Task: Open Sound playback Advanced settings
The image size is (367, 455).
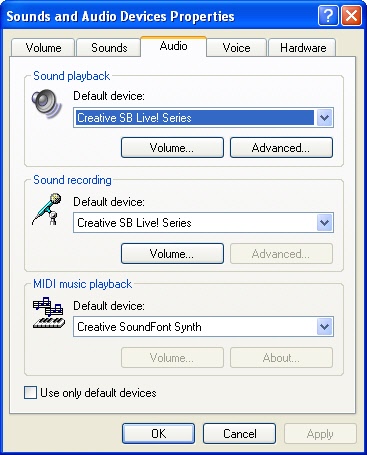Action: pos(281,147)
